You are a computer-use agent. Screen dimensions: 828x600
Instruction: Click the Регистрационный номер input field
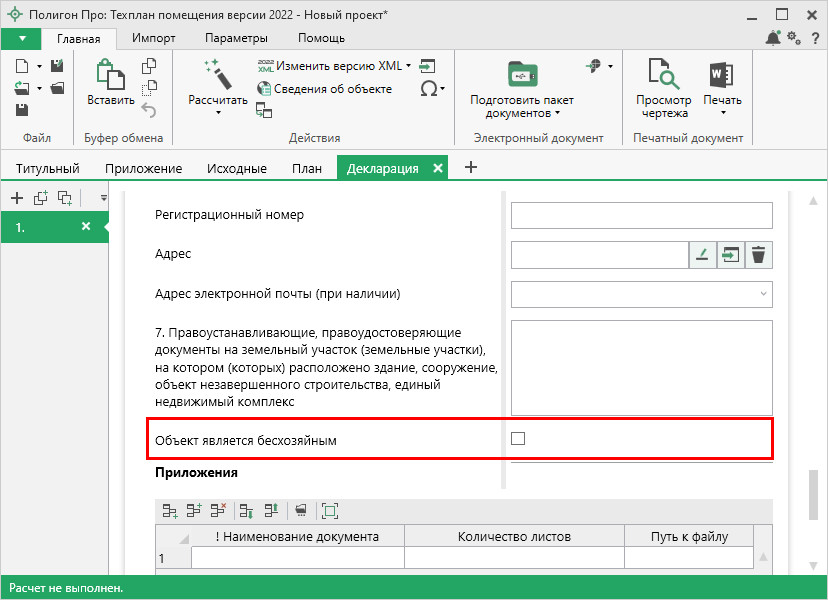coord(641,215)
